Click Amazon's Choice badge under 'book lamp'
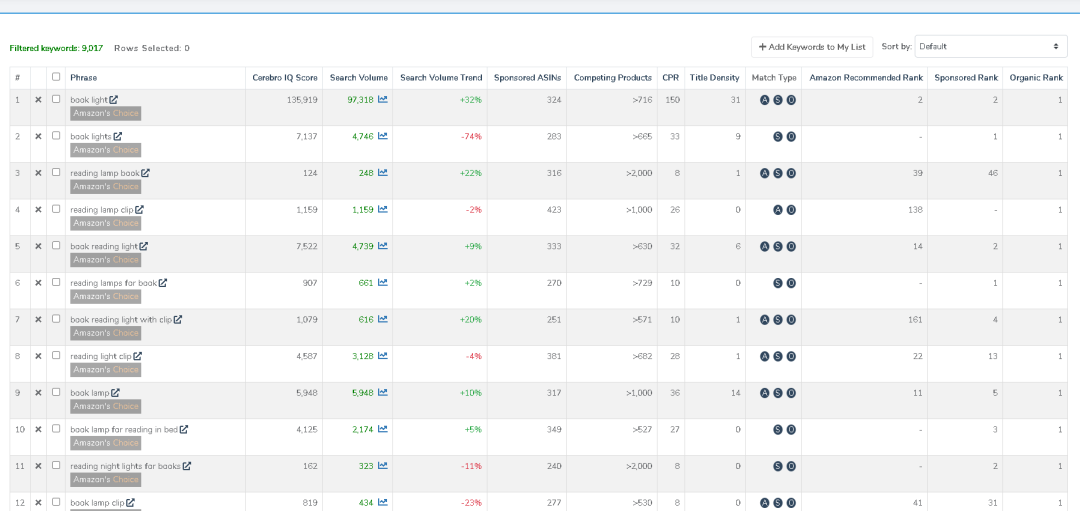The height and width of the screenshot is (511, 1080). tap(105, 406)
